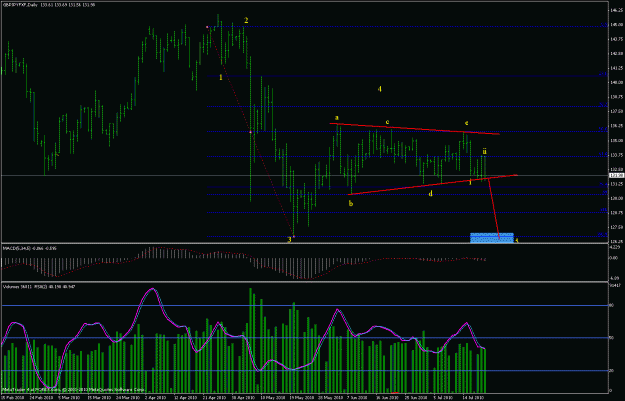Click the MetaTrader copyright text

tap(73, 390)
